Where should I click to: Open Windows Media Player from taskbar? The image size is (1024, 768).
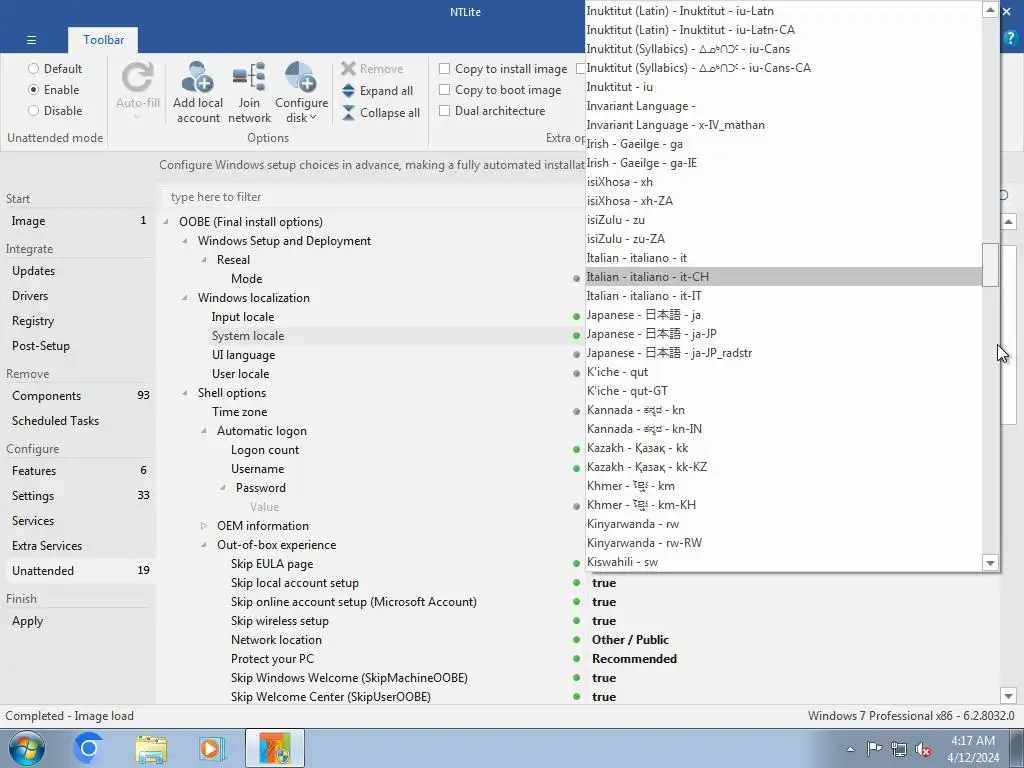tap(211, 748)
